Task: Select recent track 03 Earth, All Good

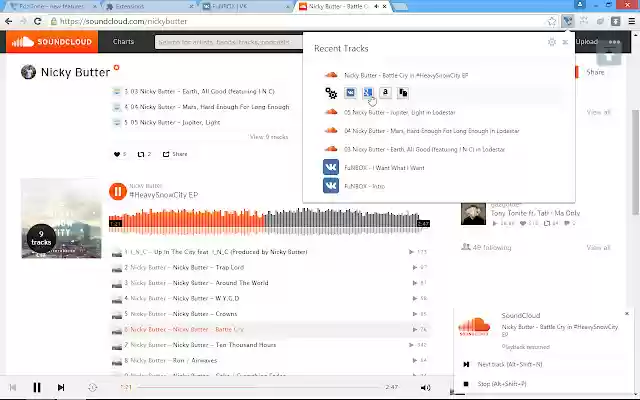Action: [x=424, y=149]
